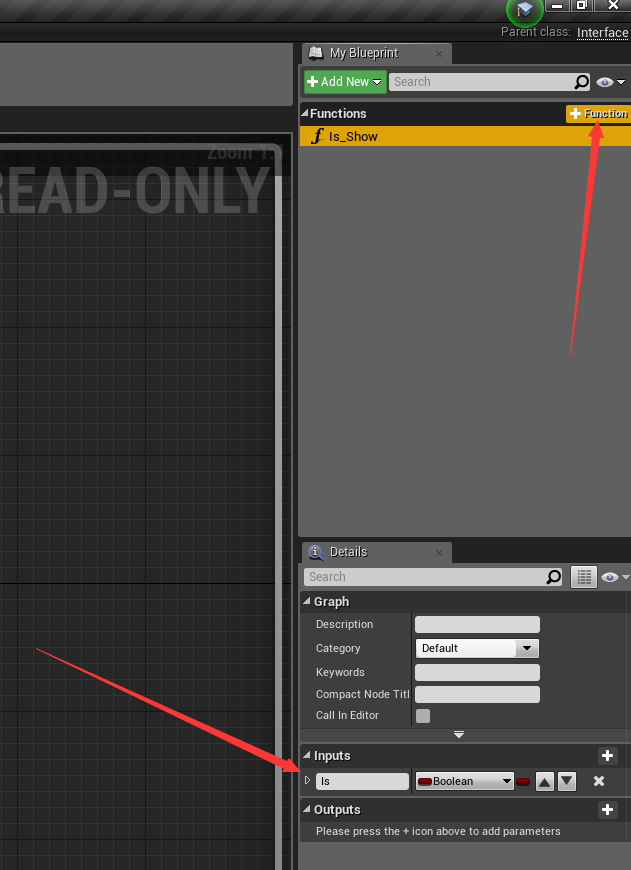Open the Boolean type dropdown

(465, 781)
